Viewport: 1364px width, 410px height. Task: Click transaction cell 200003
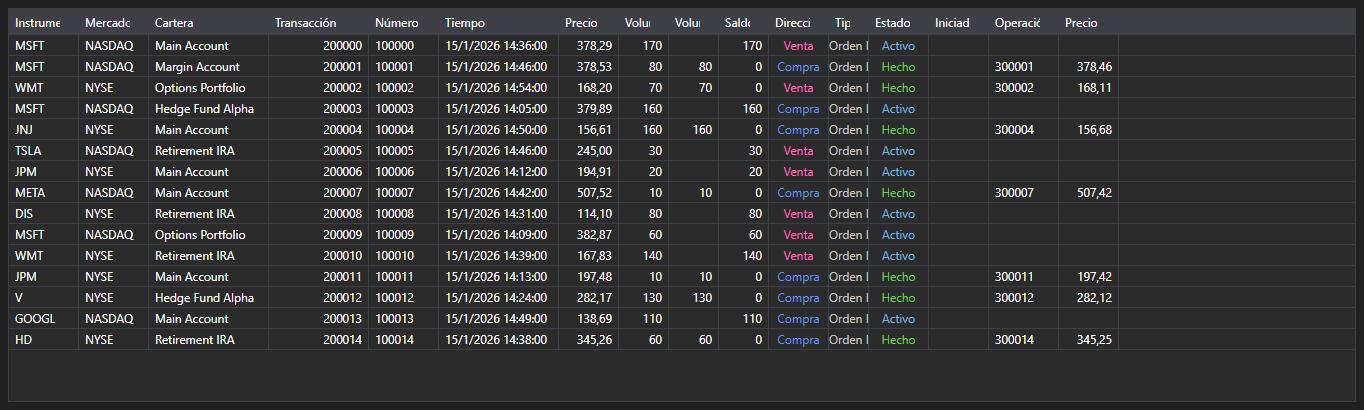click(x=318, y=109)
